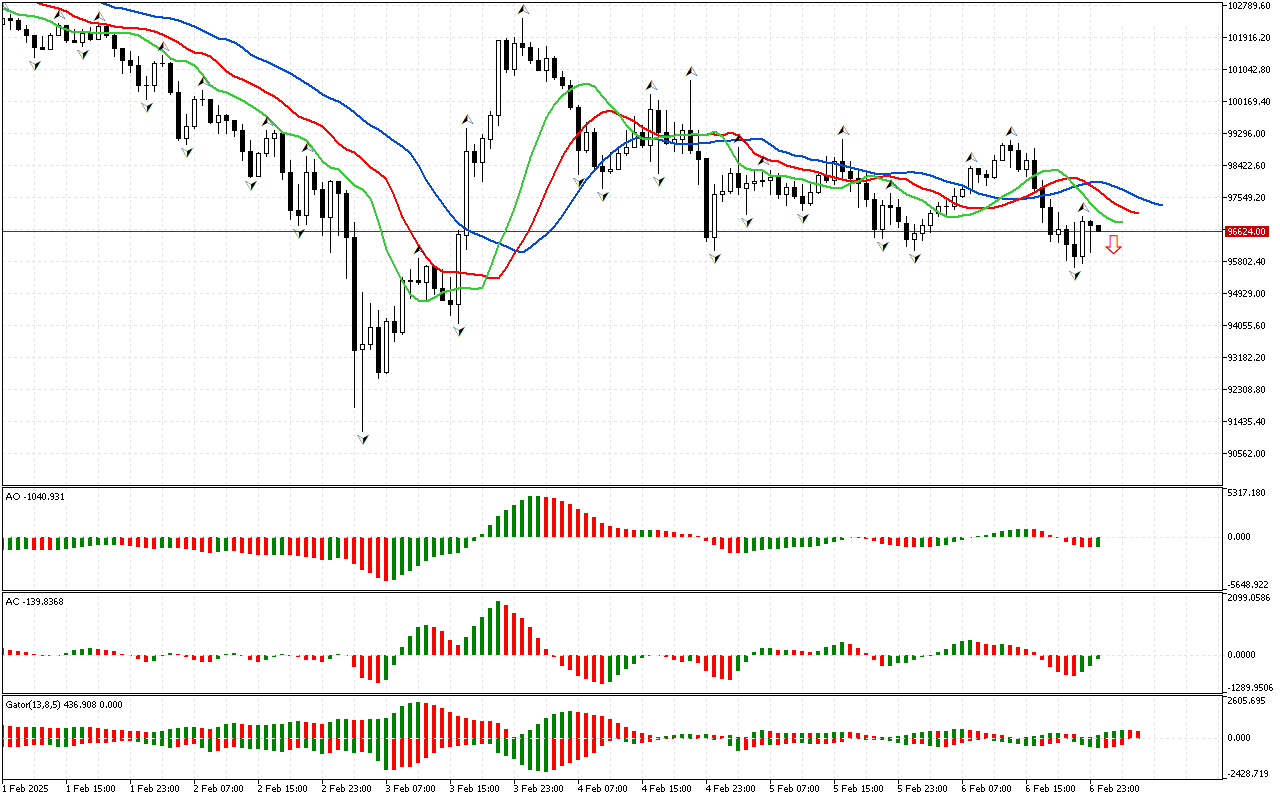1280x800 pixels.
Task: Click the red down arrow sell signal
Action: coord(1113,245)
